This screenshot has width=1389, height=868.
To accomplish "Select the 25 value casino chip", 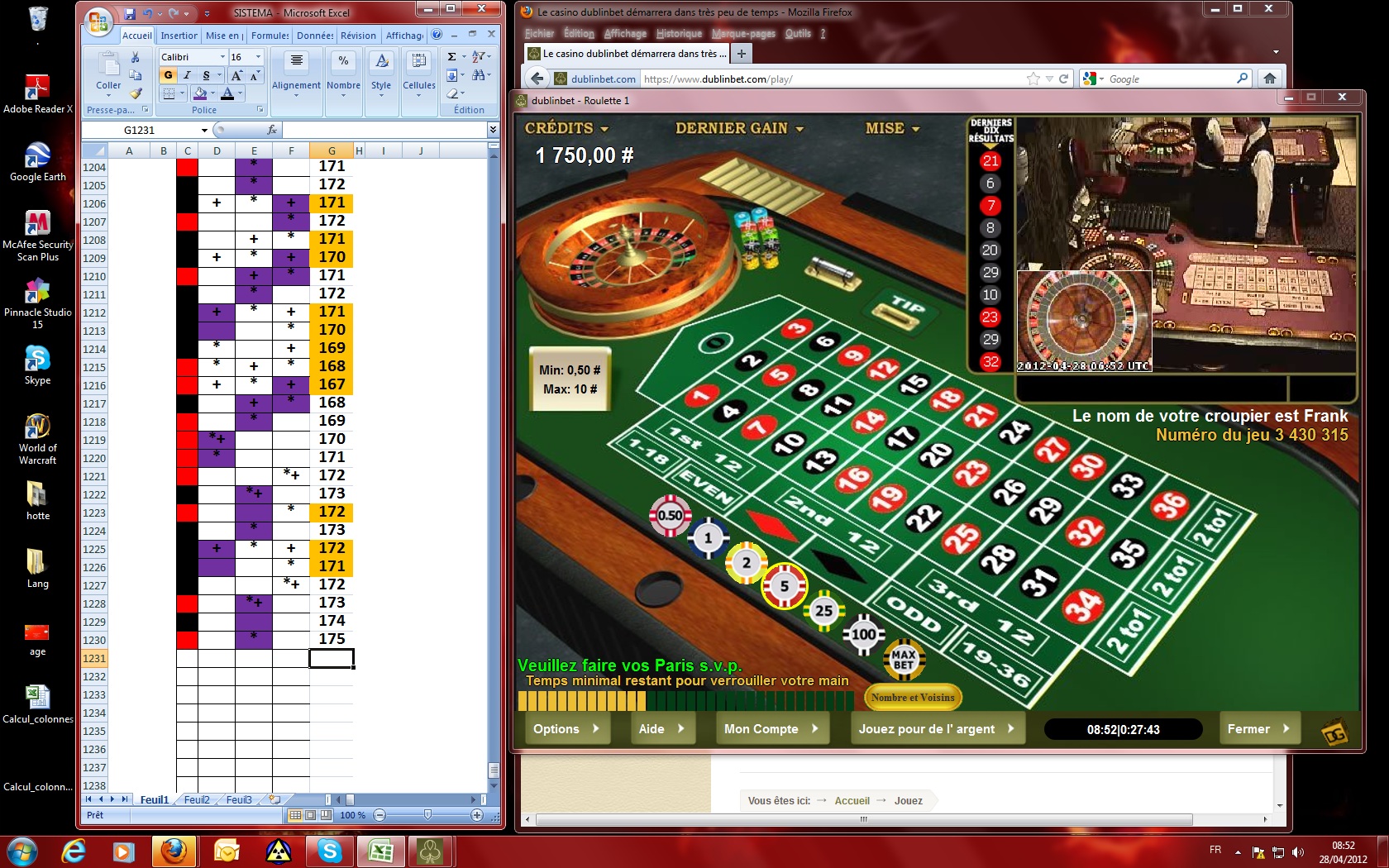I will click(x=823, y=611).
